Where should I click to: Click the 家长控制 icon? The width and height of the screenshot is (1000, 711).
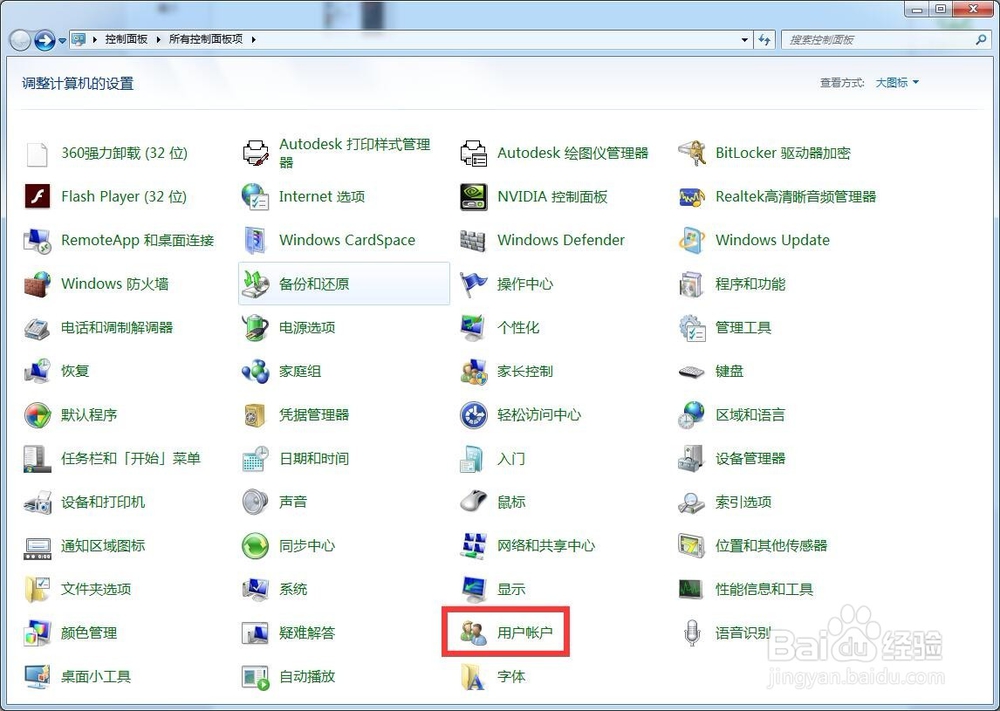pos(473,371)
